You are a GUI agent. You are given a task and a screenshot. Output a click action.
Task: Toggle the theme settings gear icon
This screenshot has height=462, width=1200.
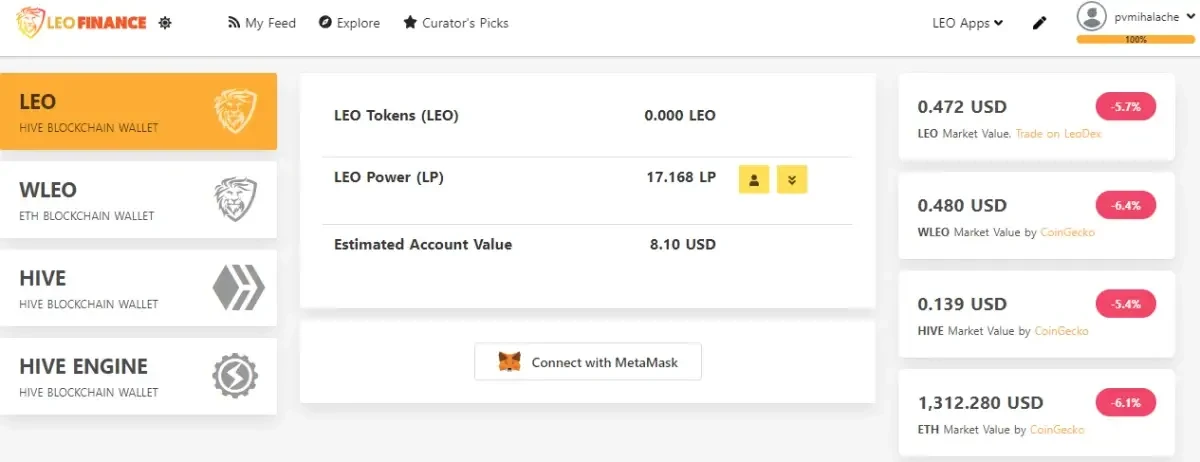tap(166, 22)
